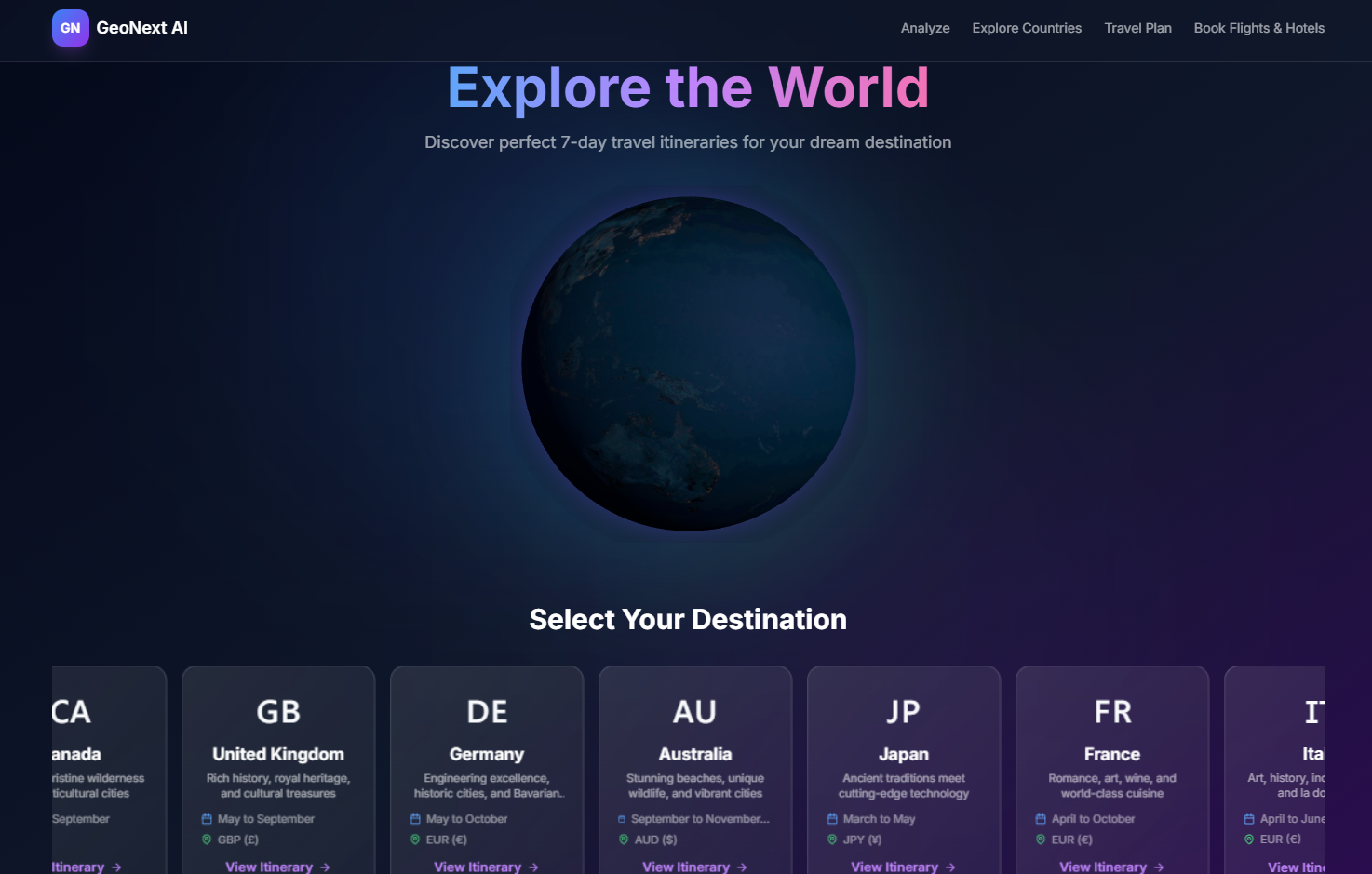The width and height of the screenshot is (1372, 874).
Task: Click the AU country code heading
Action: (695, 712)
